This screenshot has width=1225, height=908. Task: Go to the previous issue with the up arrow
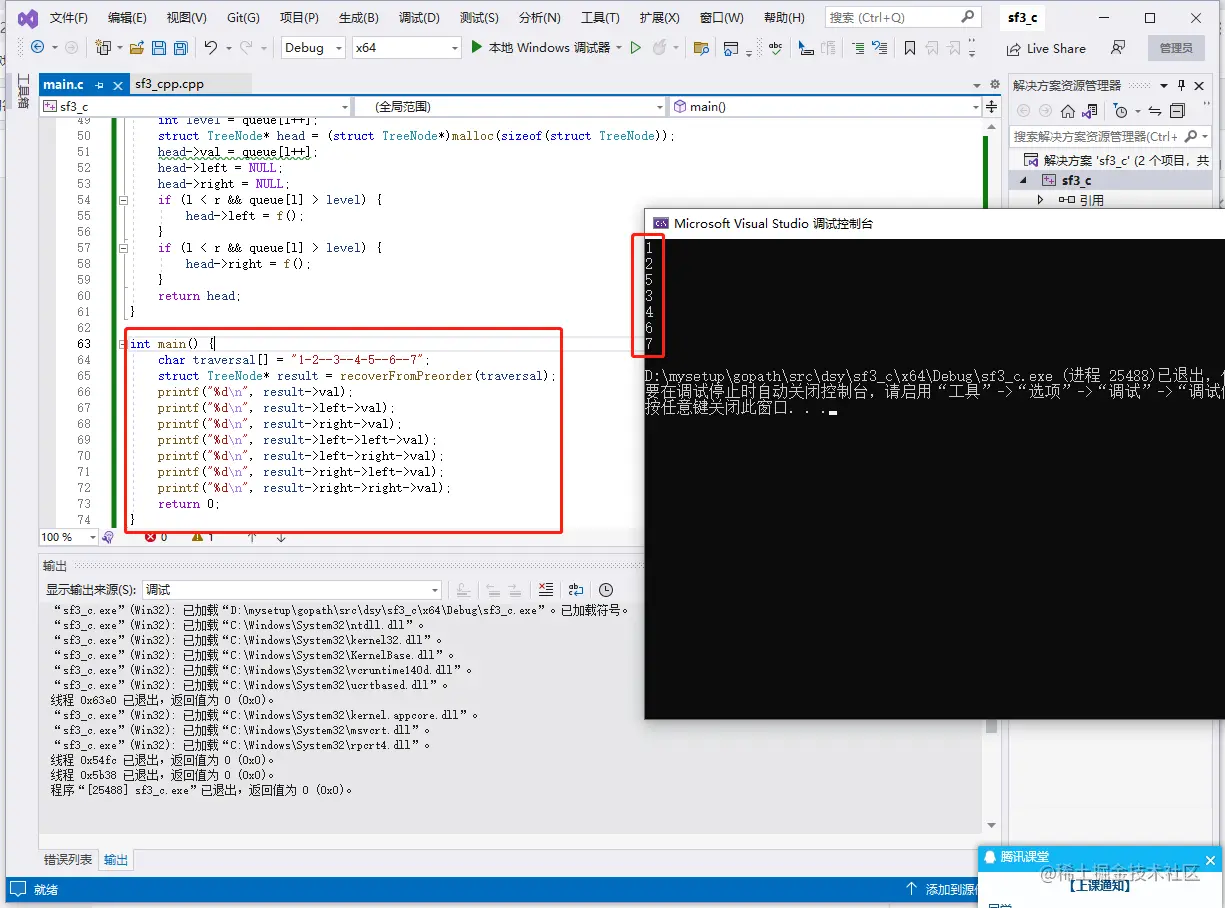click(x=252, y=537)
